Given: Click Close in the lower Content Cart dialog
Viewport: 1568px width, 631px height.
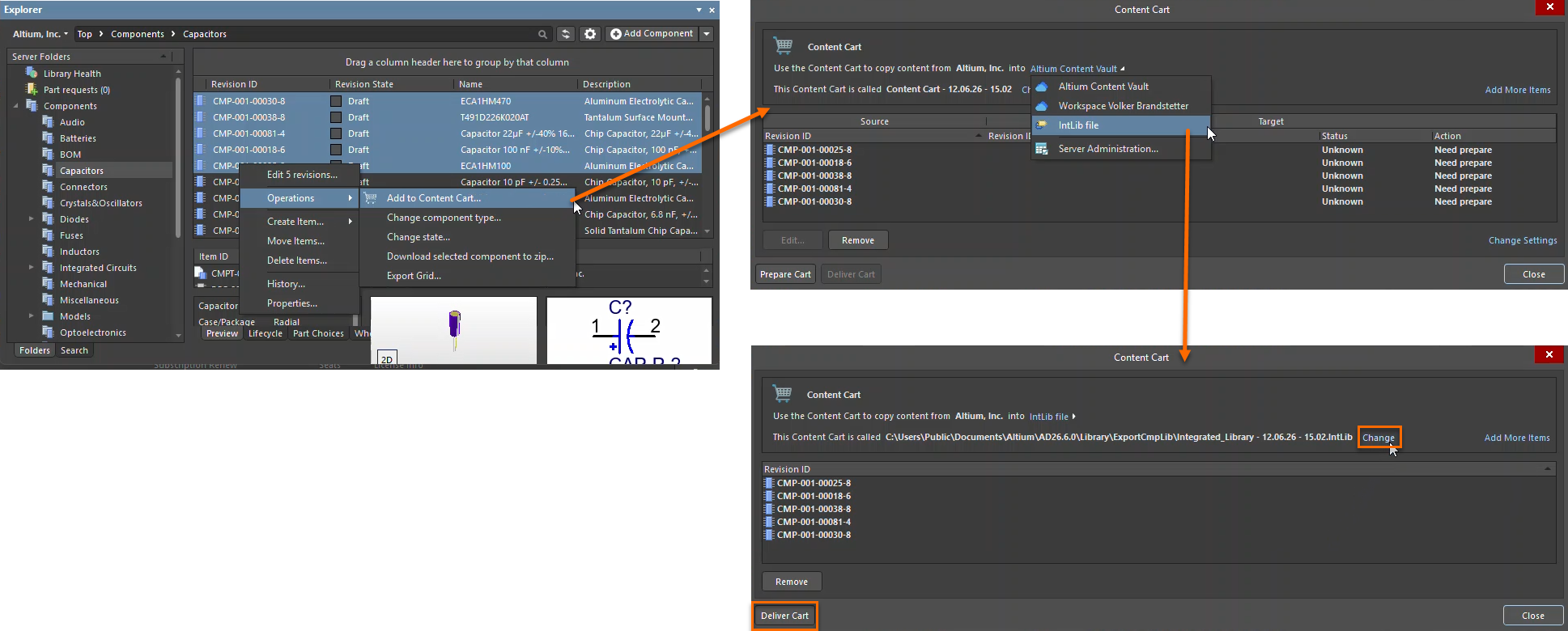Looking at the screenshot, I should [1533, 616].
